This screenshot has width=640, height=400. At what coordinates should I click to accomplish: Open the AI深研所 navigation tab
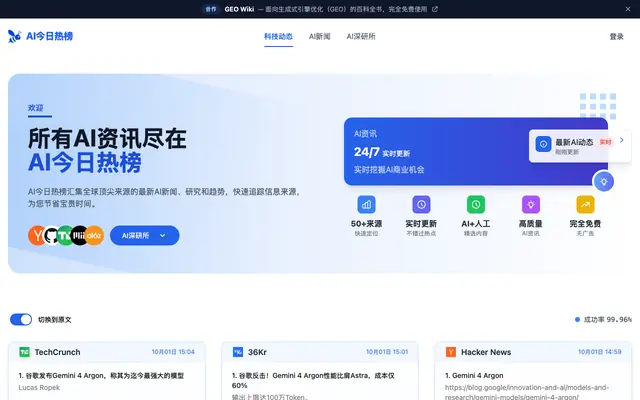point(361,36)
